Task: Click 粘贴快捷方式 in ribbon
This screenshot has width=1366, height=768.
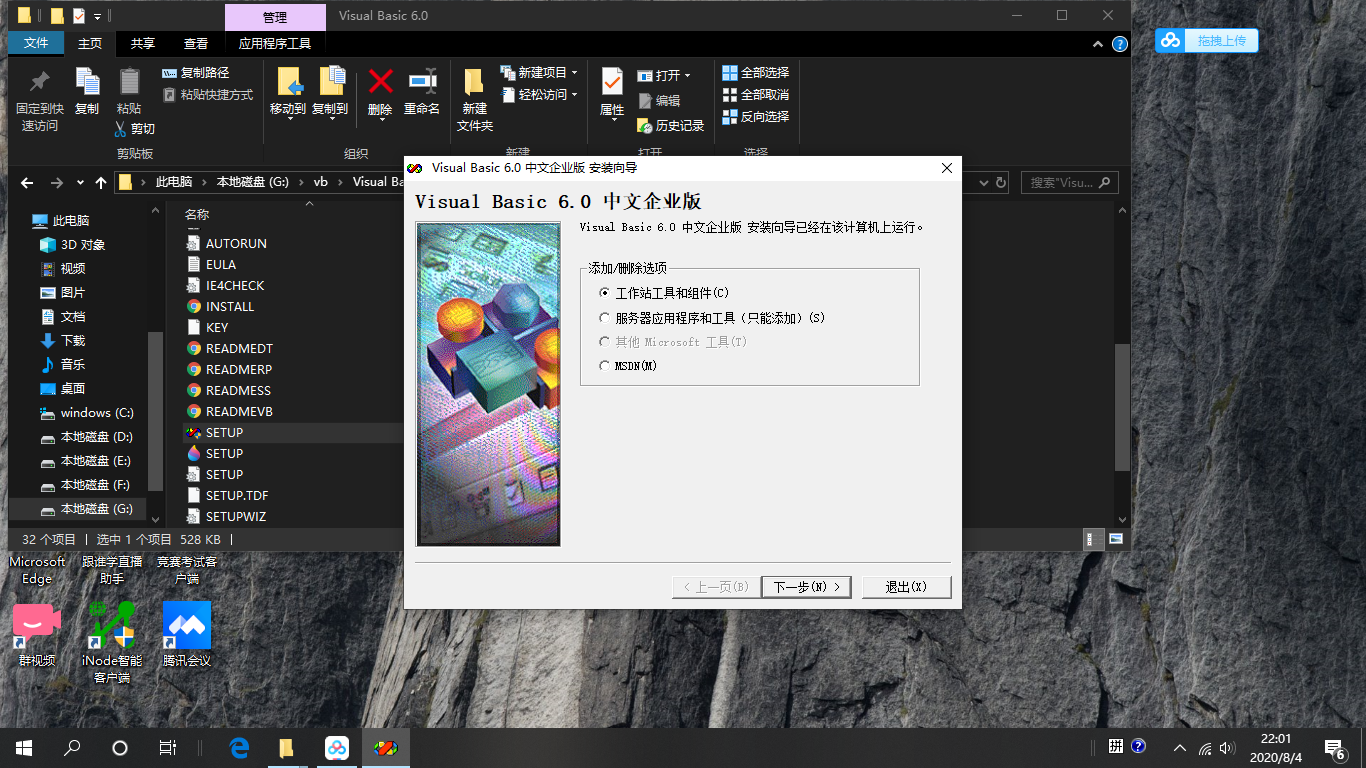Action: point(208,95)
